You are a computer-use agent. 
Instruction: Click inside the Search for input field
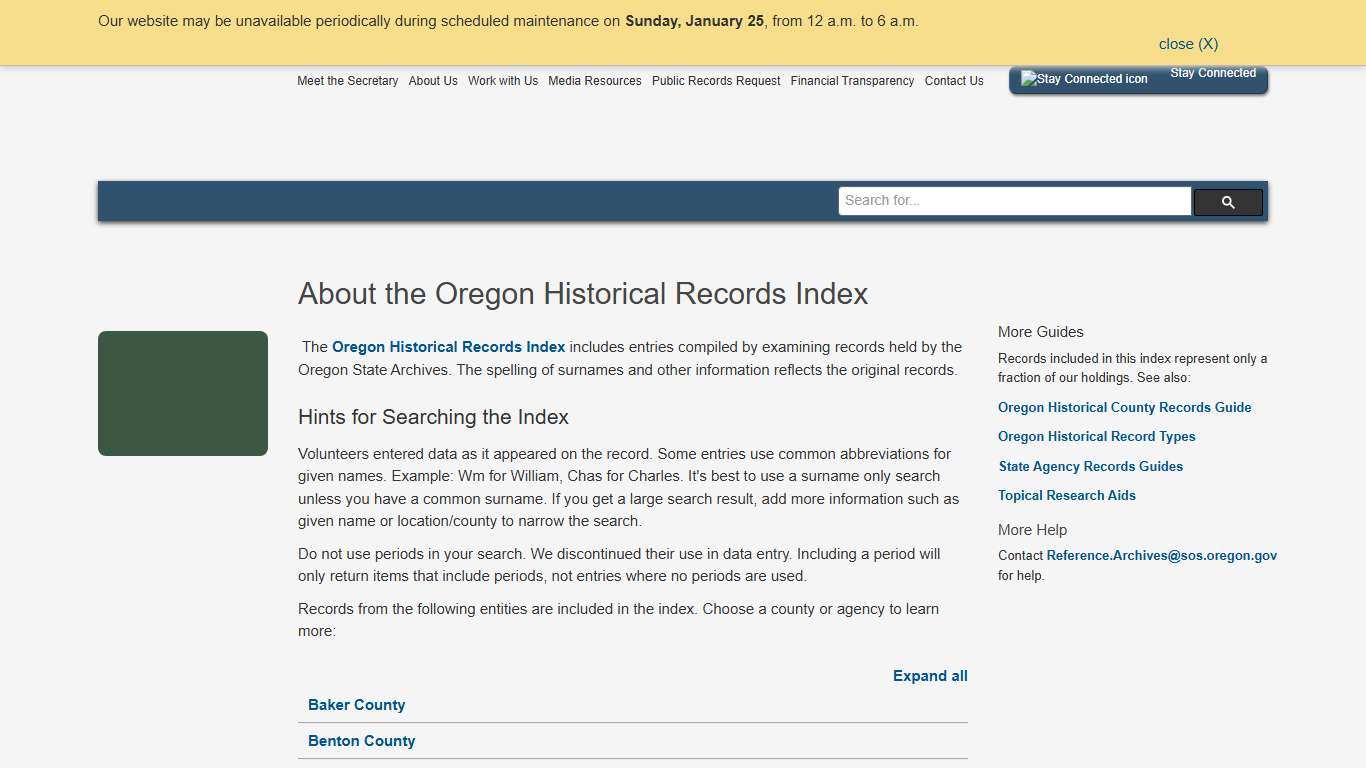[1014, 200]
